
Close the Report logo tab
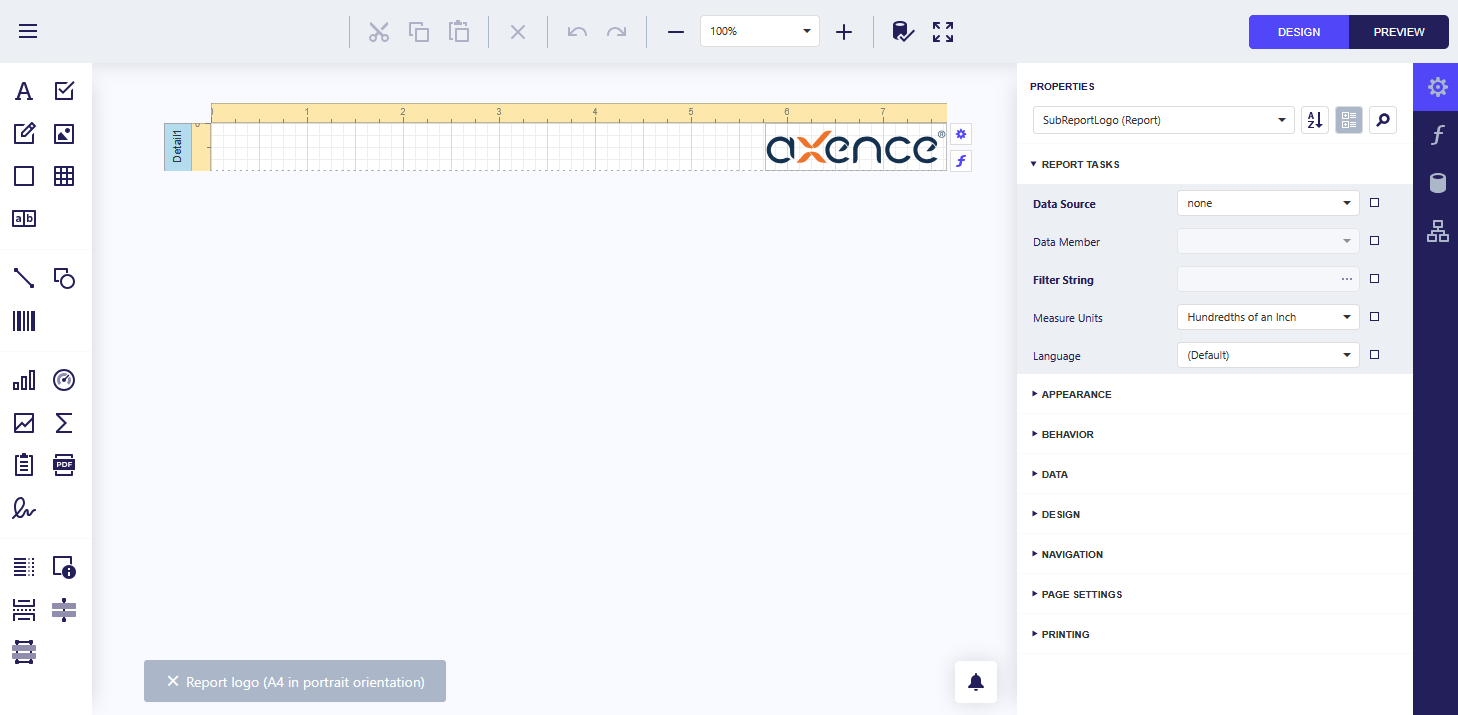[173, 682]
